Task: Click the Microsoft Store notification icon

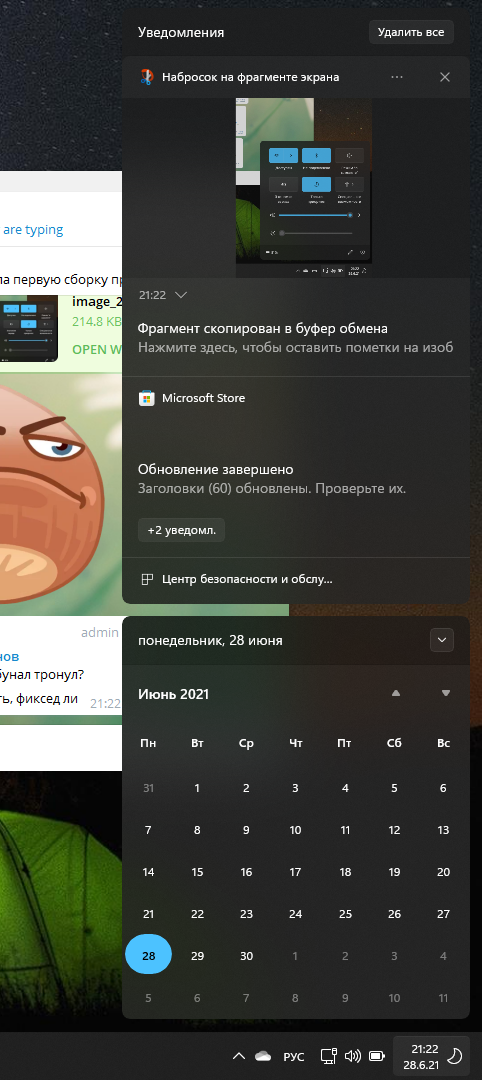Action: (x=147, y=398)
